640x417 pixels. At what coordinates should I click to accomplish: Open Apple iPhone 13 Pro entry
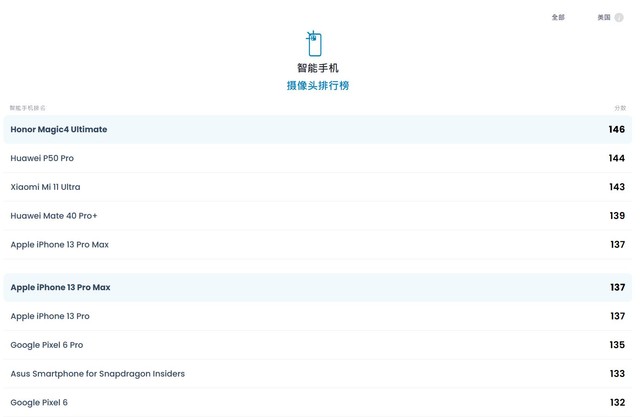(50, 316)
